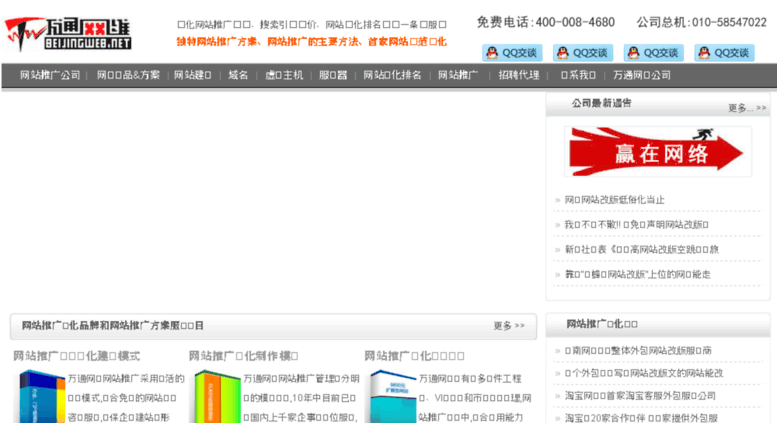Open news item ending 上位的网络能走
The width and height of the screenshot is (777, 423).
tap(637, 274)
